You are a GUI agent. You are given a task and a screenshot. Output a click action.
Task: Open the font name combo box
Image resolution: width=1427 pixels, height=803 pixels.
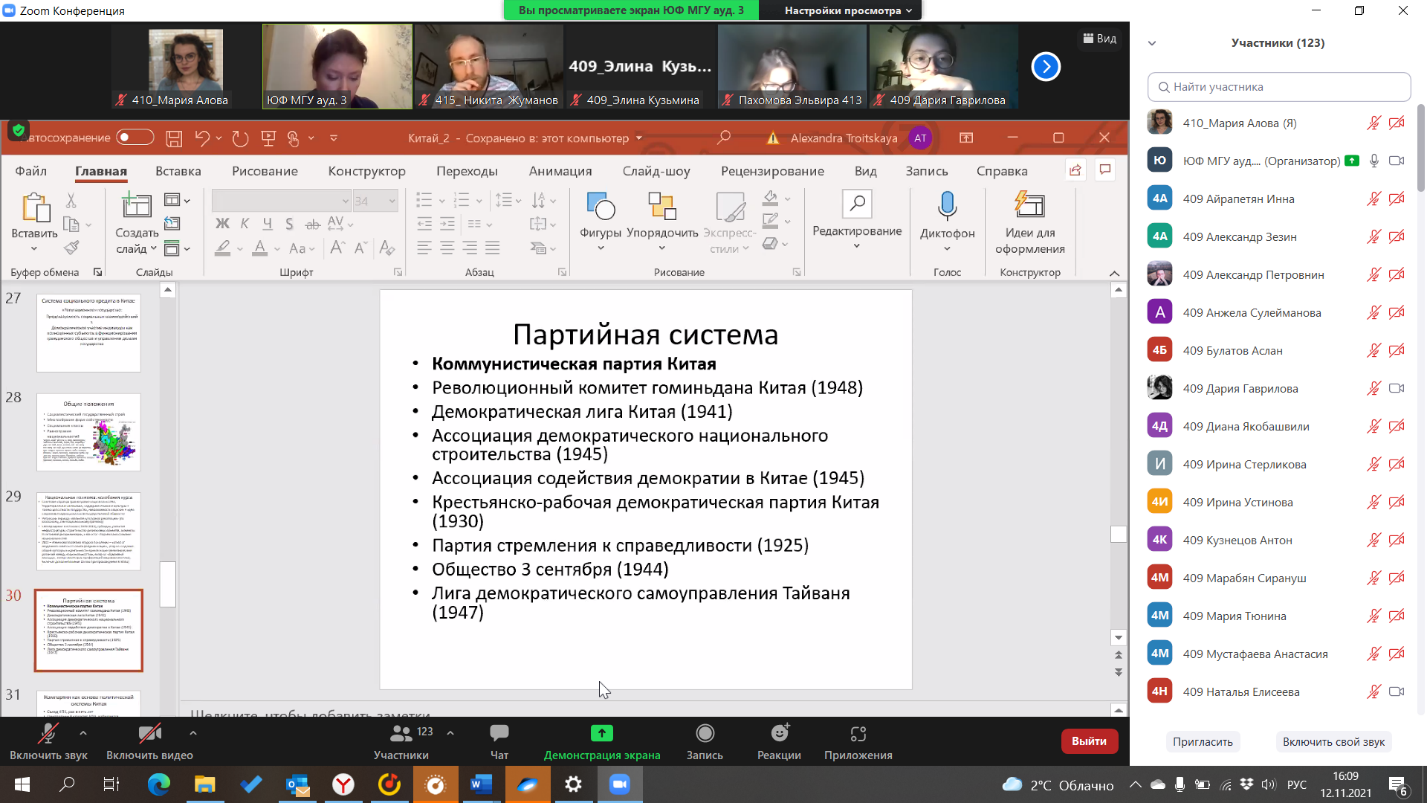tap(281, 201)
